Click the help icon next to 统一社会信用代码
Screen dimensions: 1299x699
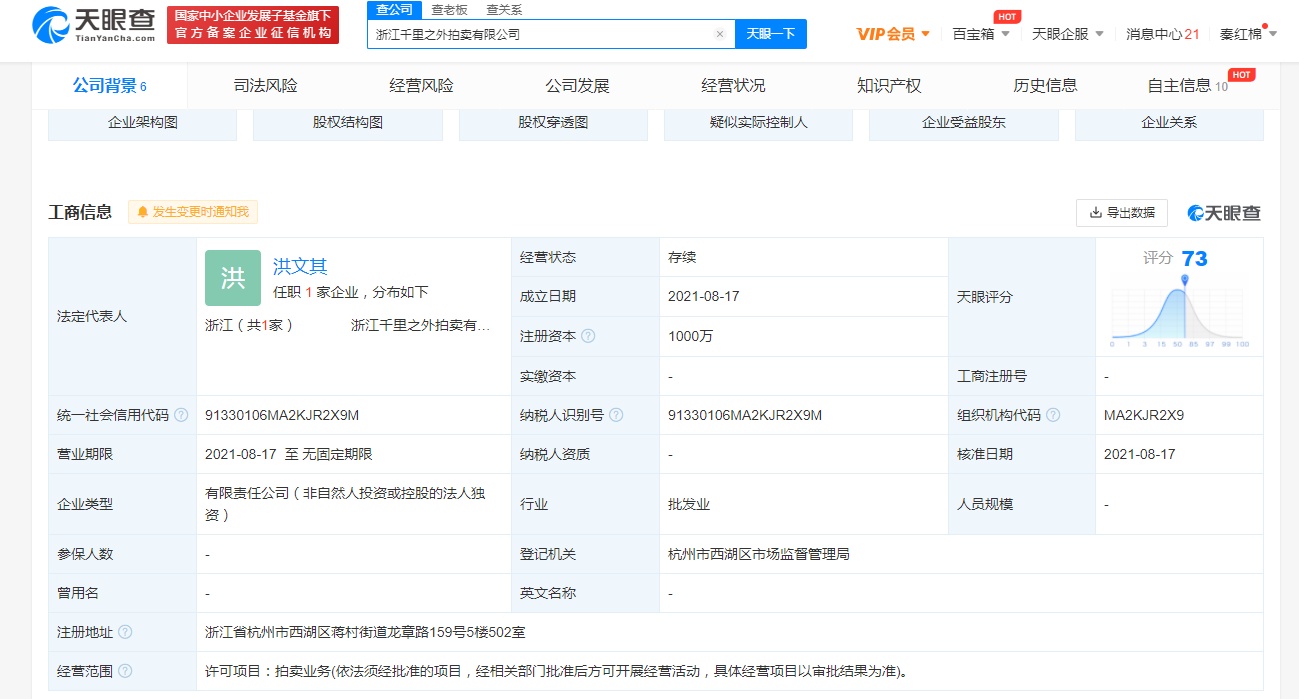coord(180,415)
